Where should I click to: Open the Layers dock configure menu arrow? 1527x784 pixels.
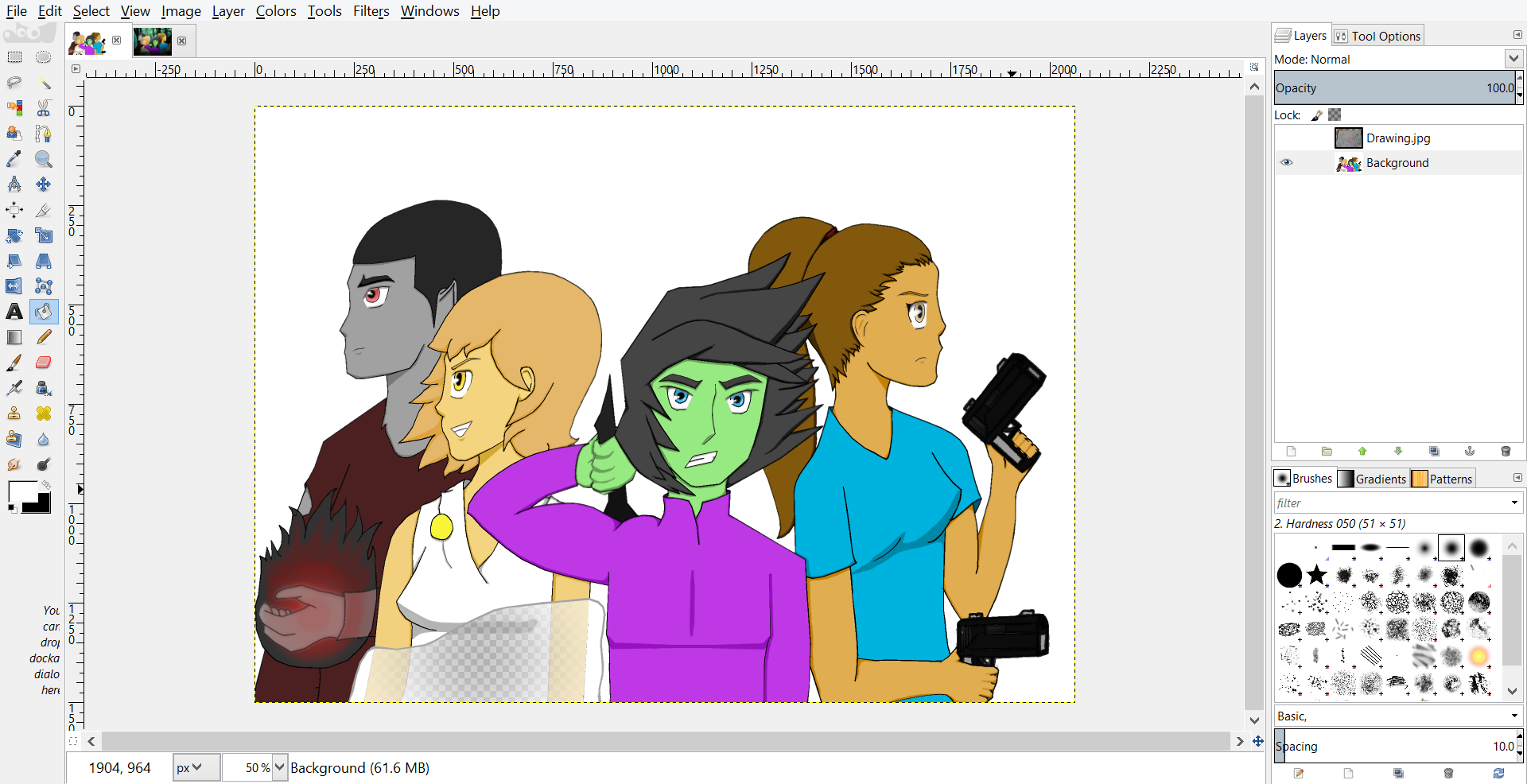(x=1517, y=35)
